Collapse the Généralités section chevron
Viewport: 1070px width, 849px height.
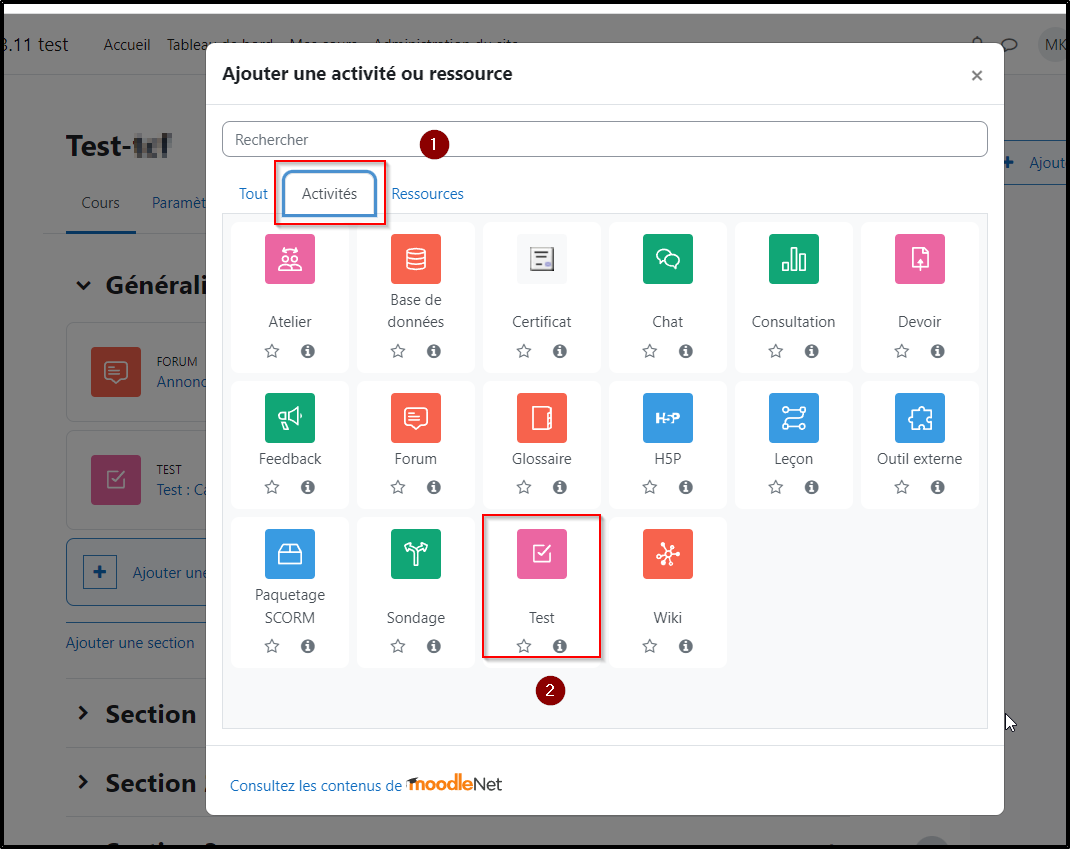pos(84,286)
